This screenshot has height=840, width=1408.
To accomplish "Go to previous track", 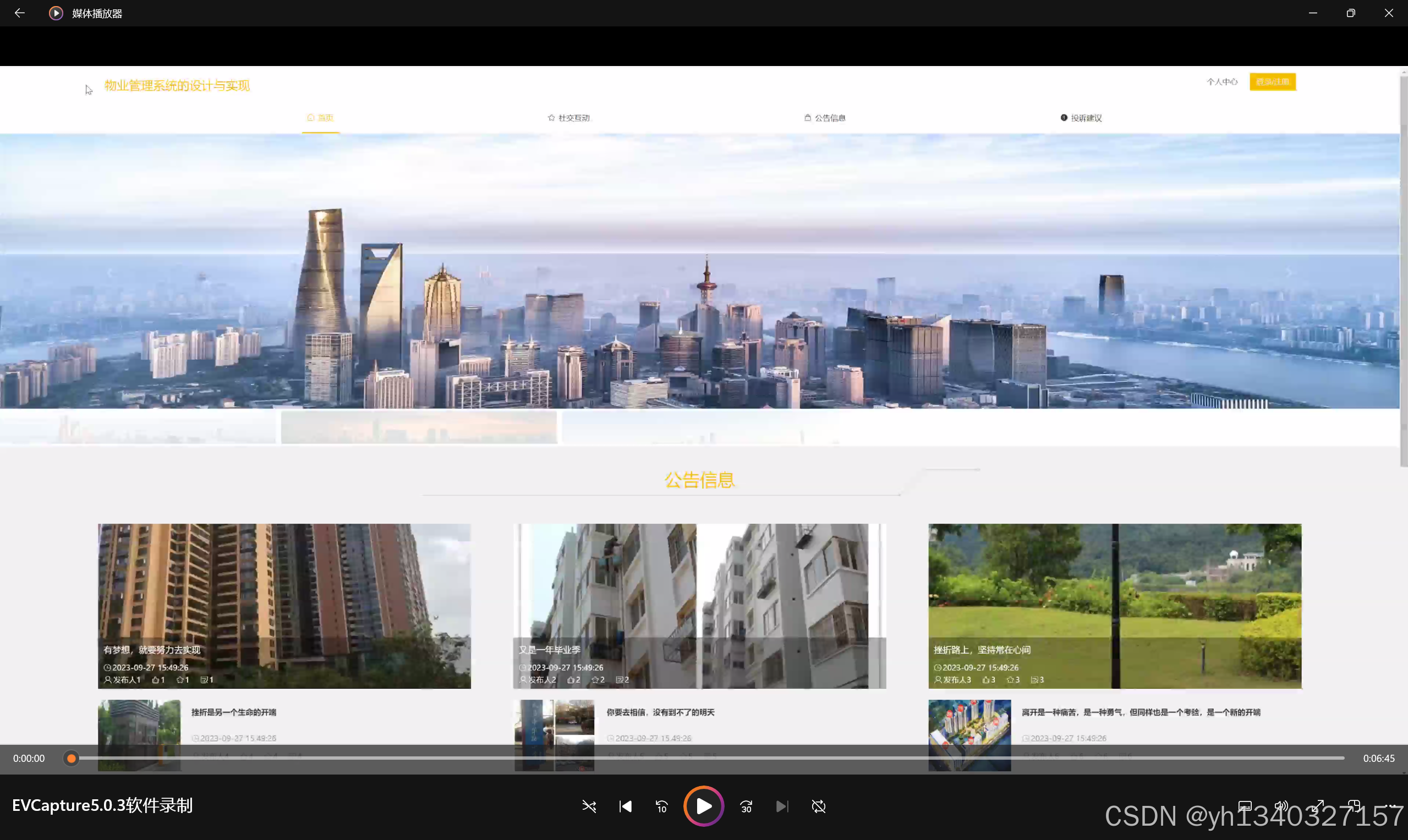I will click(625, 806).
